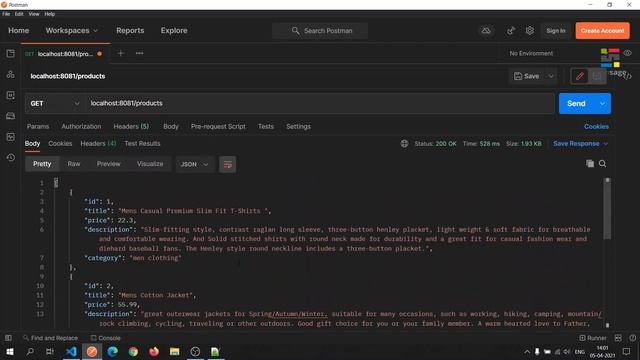Add a new request tab
Viewport: 640px width, 360px height.
[x=120, y=53]
